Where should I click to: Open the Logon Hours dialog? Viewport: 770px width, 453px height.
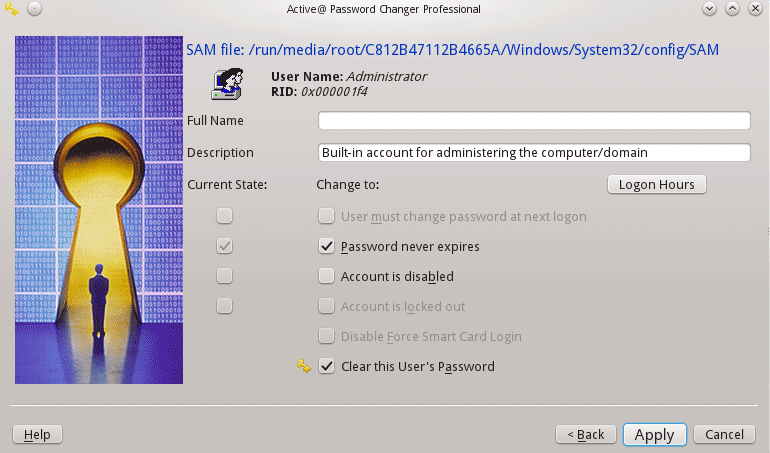click(x=657, y=185)
